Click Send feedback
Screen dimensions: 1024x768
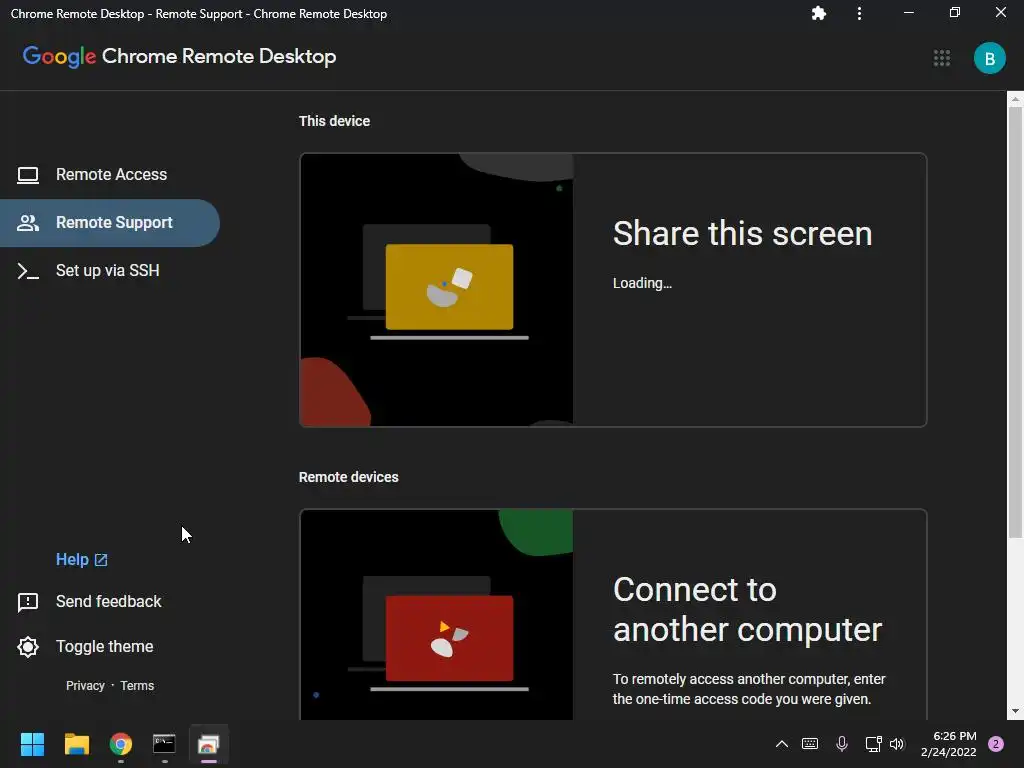click(x=108, y=601)
